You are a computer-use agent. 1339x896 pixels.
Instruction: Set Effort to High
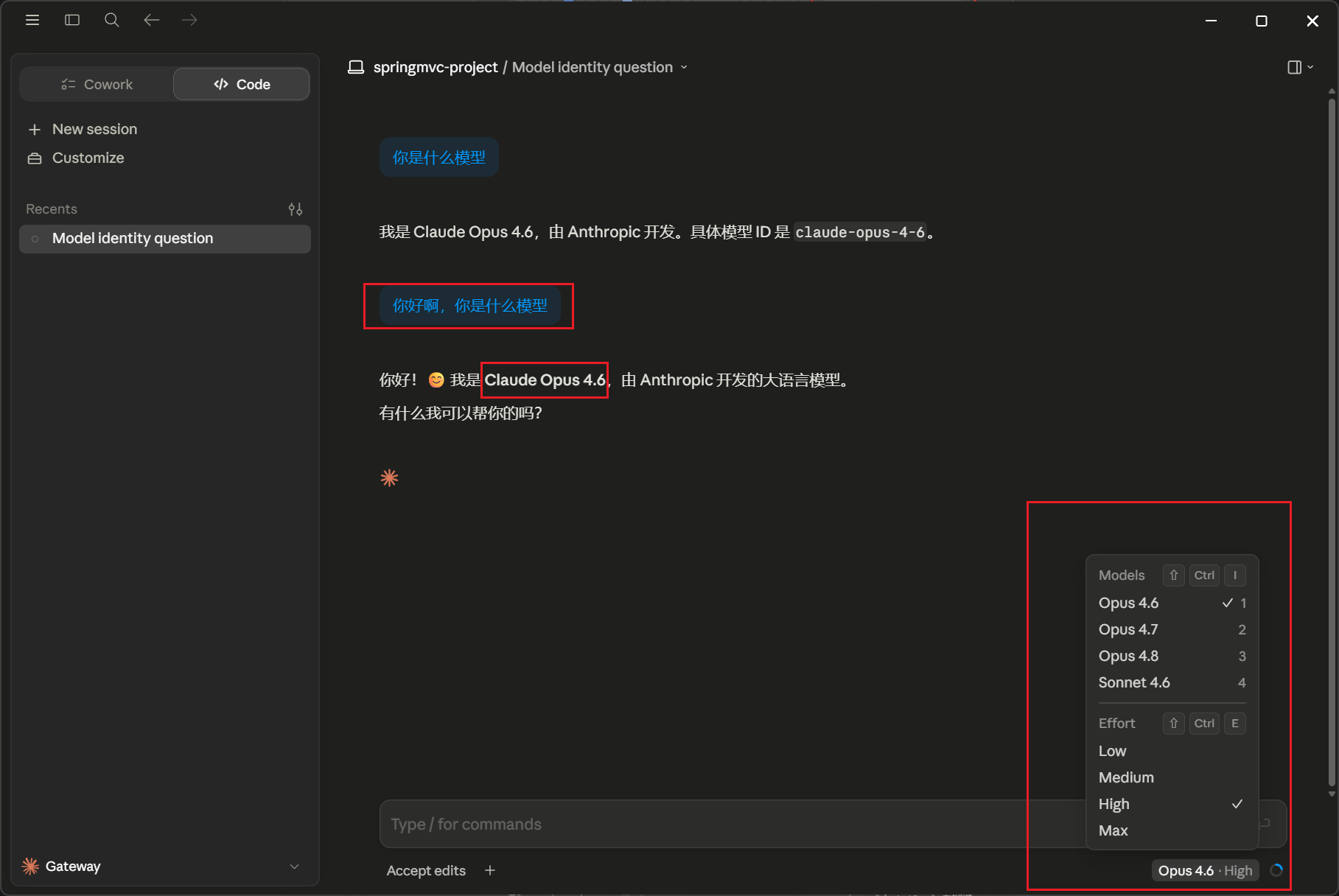click(1172, 804)
